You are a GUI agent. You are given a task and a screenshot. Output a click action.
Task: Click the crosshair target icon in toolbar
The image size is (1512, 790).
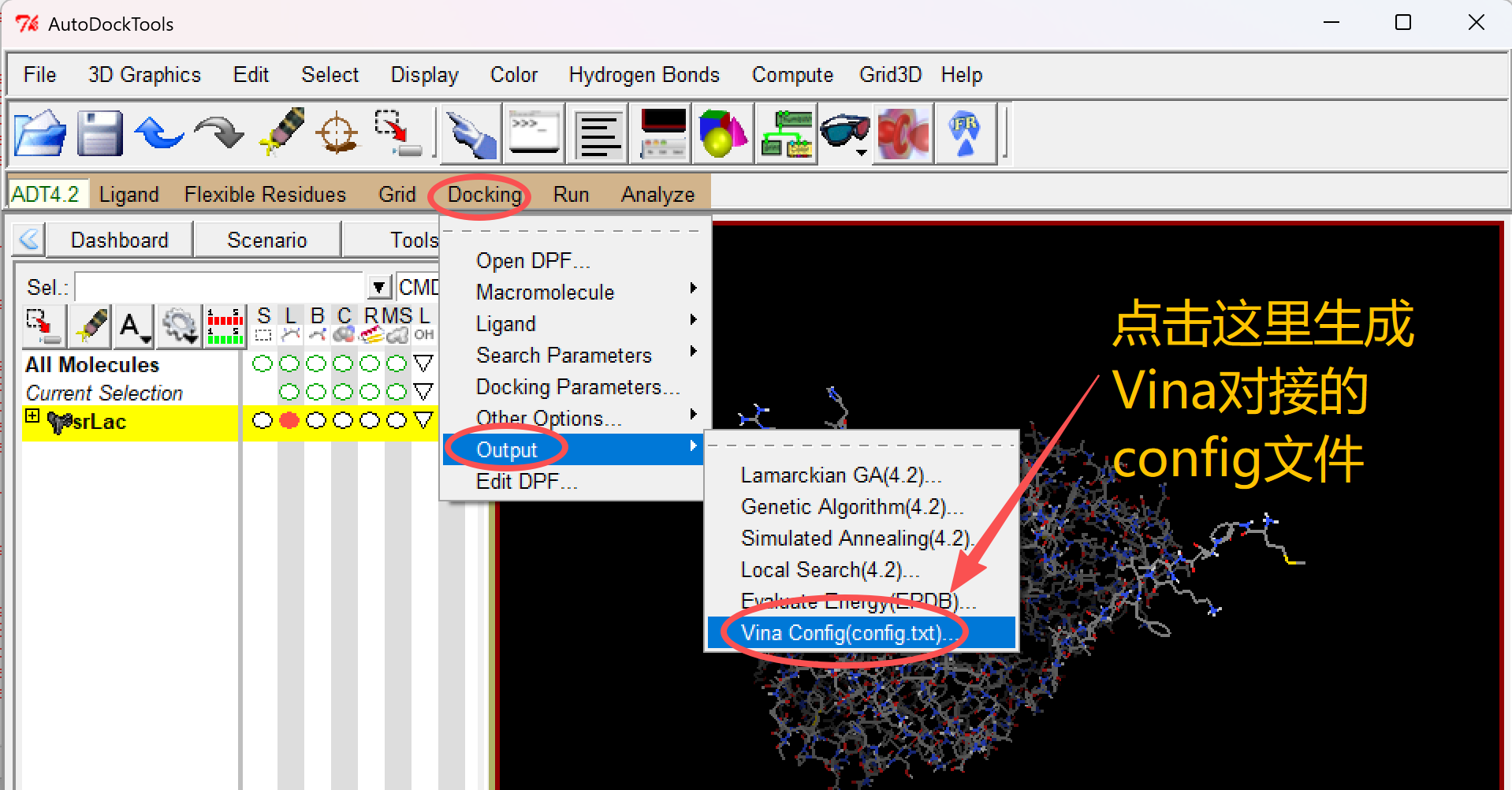point(337,133)
